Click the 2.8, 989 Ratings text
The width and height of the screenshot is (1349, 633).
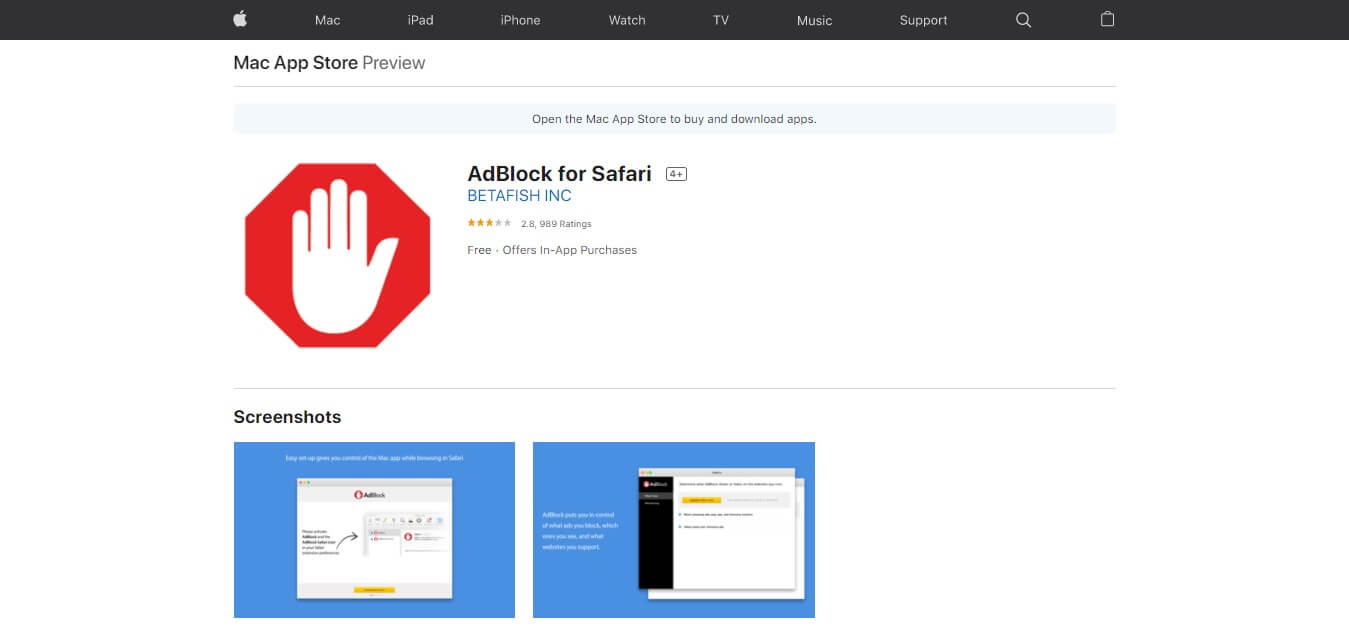pyautogui.click(x=556, y=224)
